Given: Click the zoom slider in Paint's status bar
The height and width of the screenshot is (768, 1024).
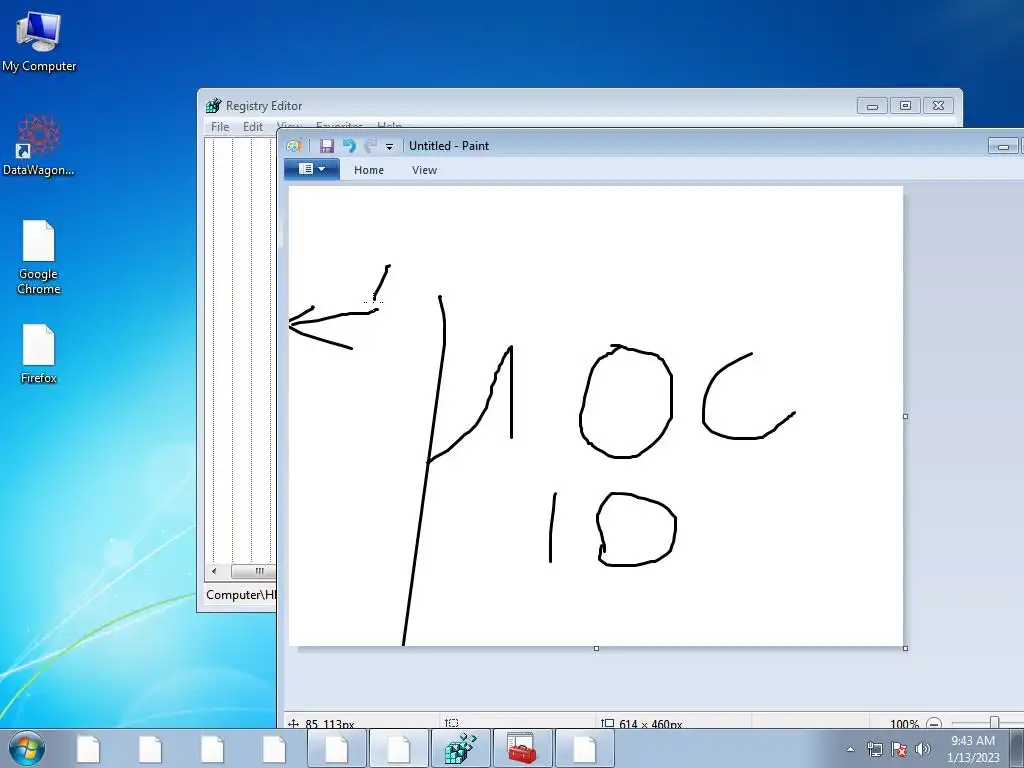Looking at the screenshot, I should click(995, 722).
